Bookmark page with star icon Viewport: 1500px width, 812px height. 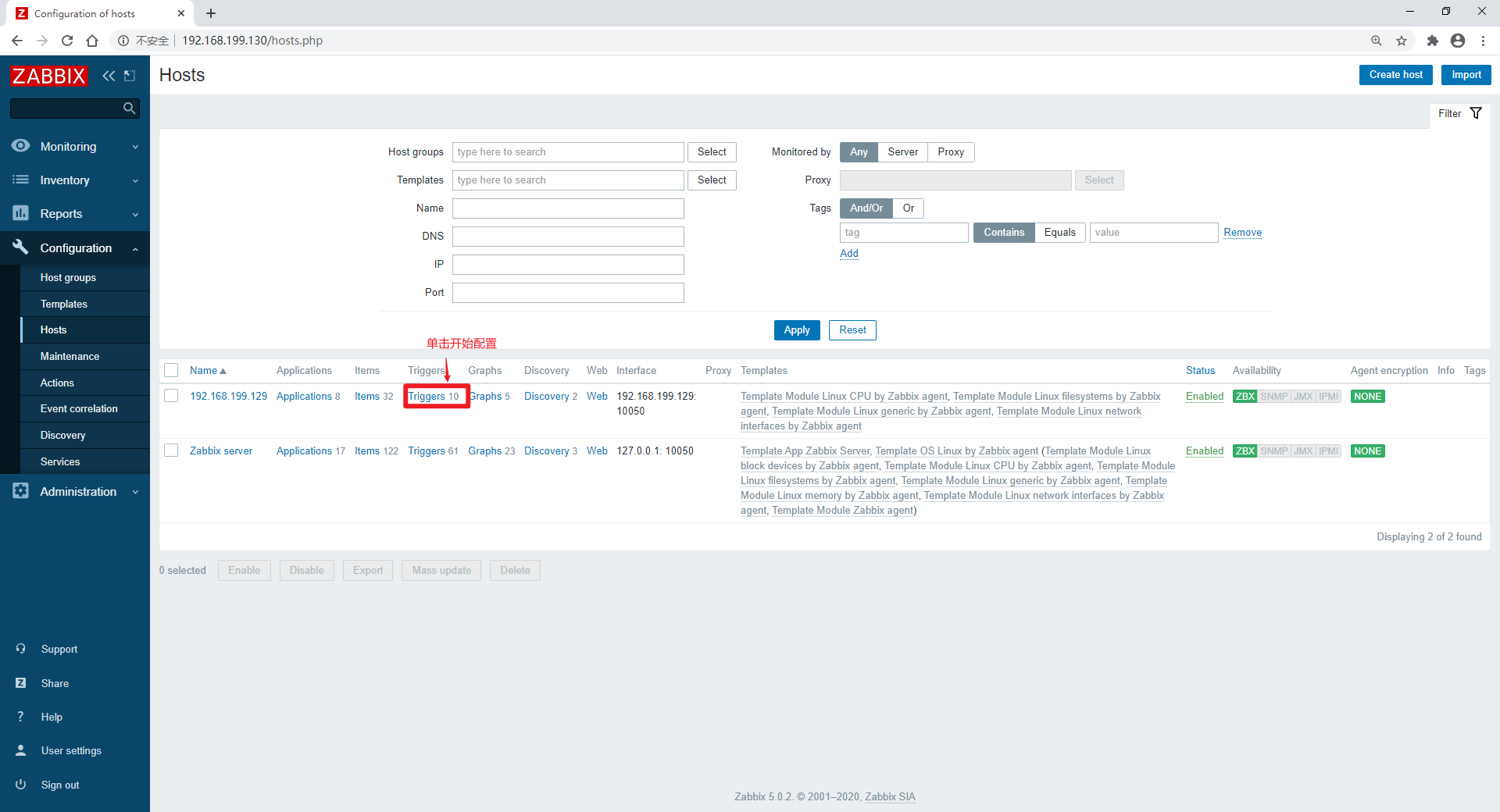pos(1402,41)
